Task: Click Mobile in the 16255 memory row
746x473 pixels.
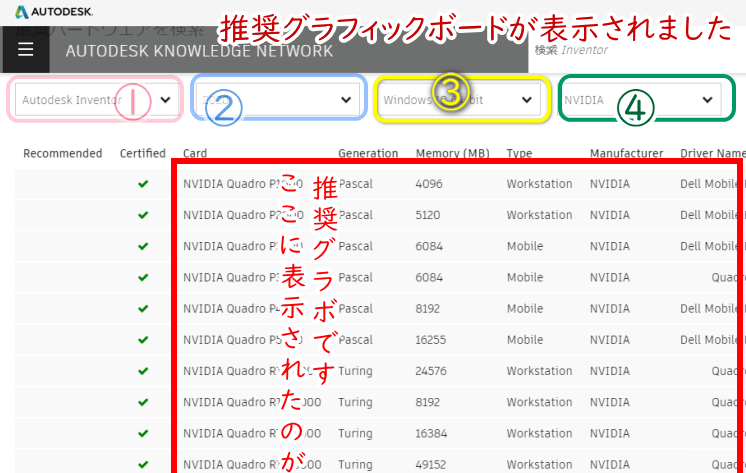Action: (525, 340)
